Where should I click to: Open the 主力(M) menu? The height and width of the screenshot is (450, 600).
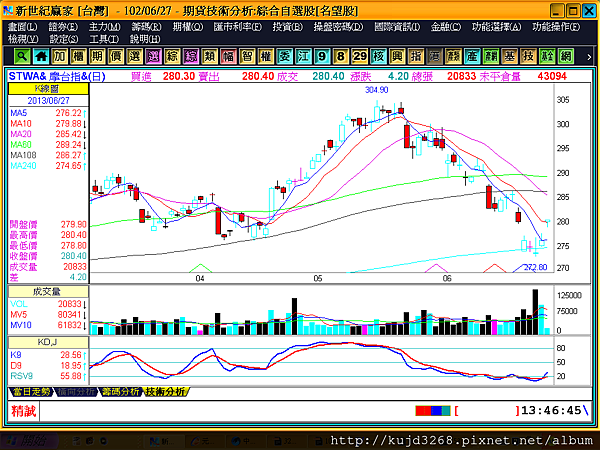pos(104,27)
